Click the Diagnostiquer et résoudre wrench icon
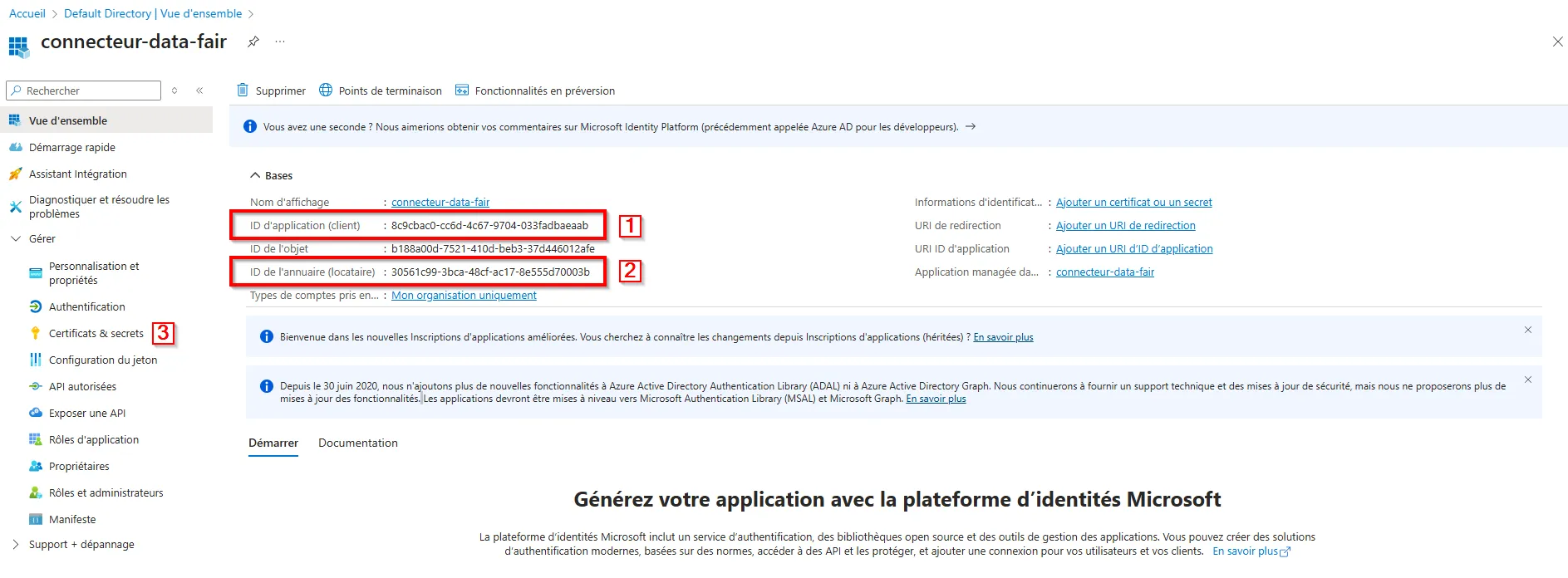Image resolution: width=1568 pixels, height=578 pixels. coord(15,207)
